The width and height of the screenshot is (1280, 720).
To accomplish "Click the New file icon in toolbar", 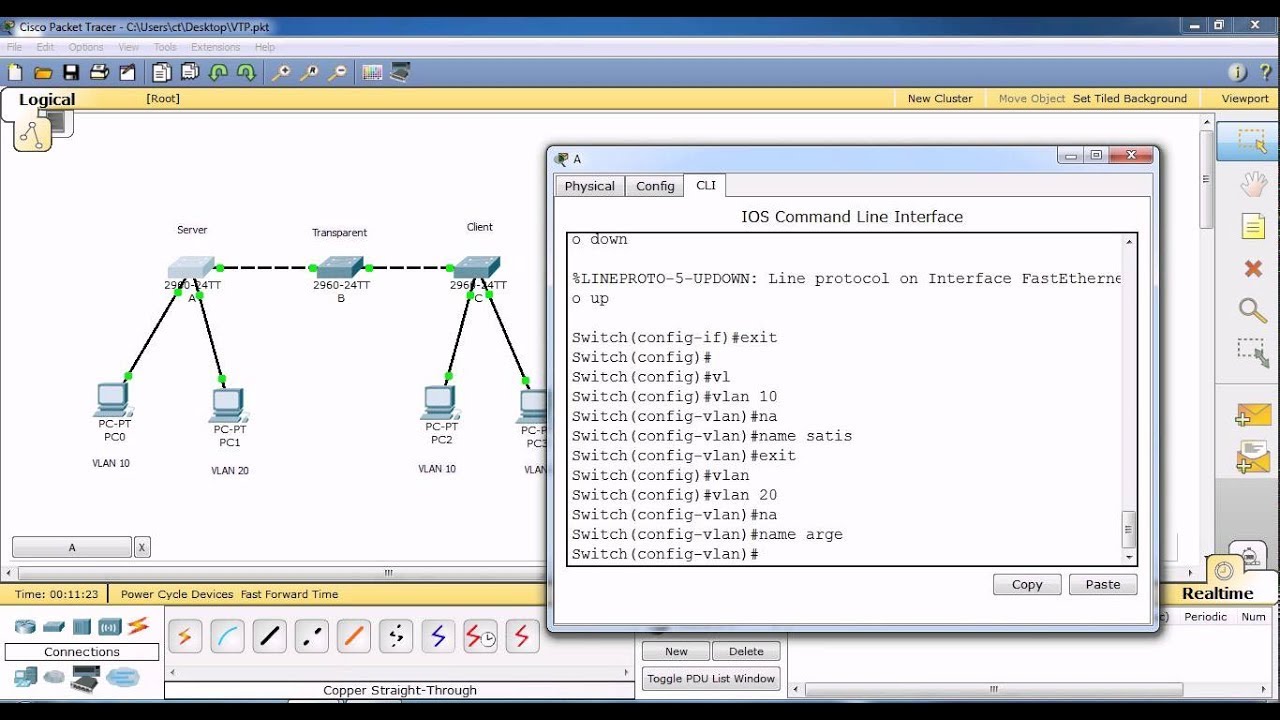I will click(x=15, y=72).
